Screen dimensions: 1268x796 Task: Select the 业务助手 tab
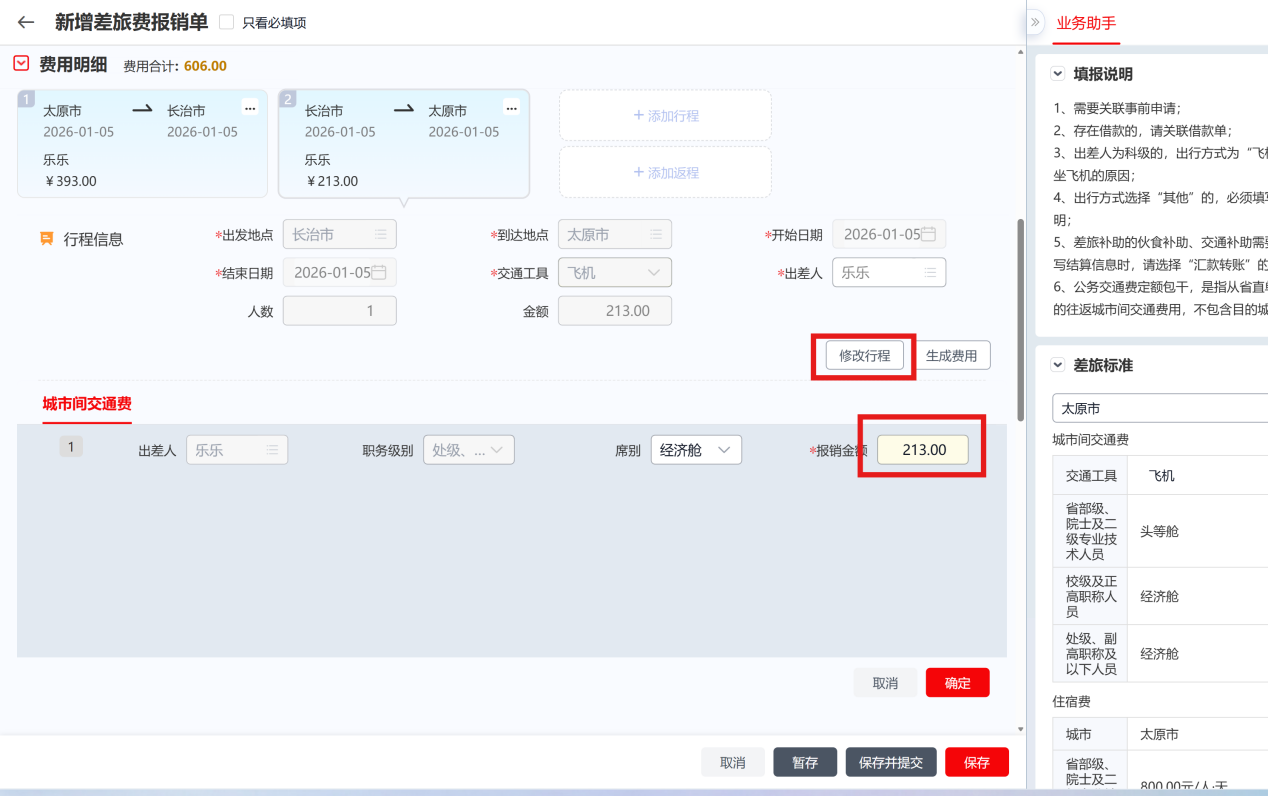pyautogui.click(x=1086, y=23)
